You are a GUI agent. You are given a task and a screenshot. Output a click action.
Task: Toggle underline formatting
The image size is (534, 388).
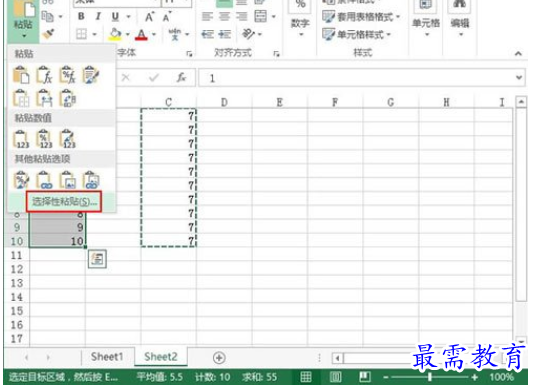coord(115,16)
